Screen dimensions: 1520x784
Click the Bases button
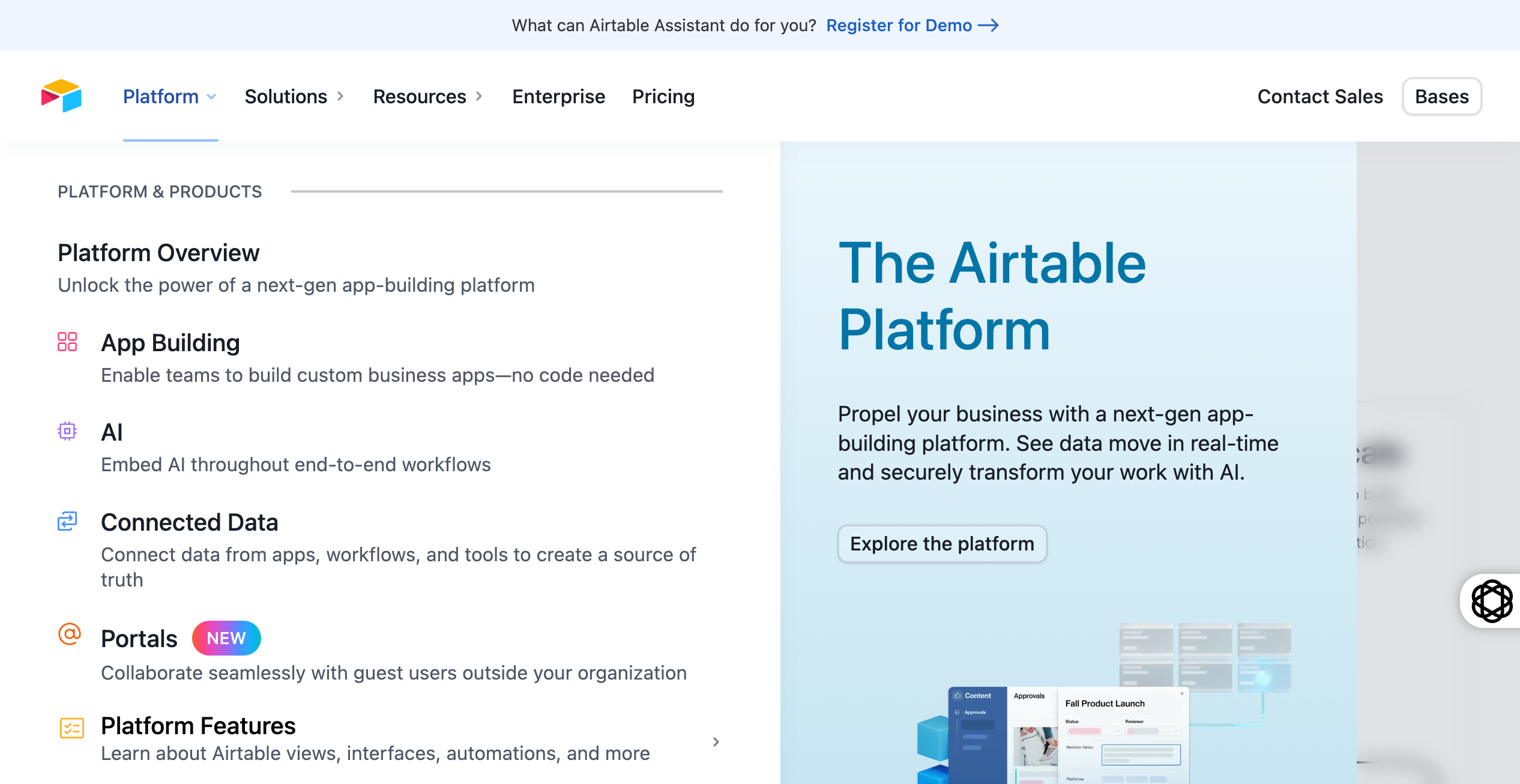[1442, 97]
